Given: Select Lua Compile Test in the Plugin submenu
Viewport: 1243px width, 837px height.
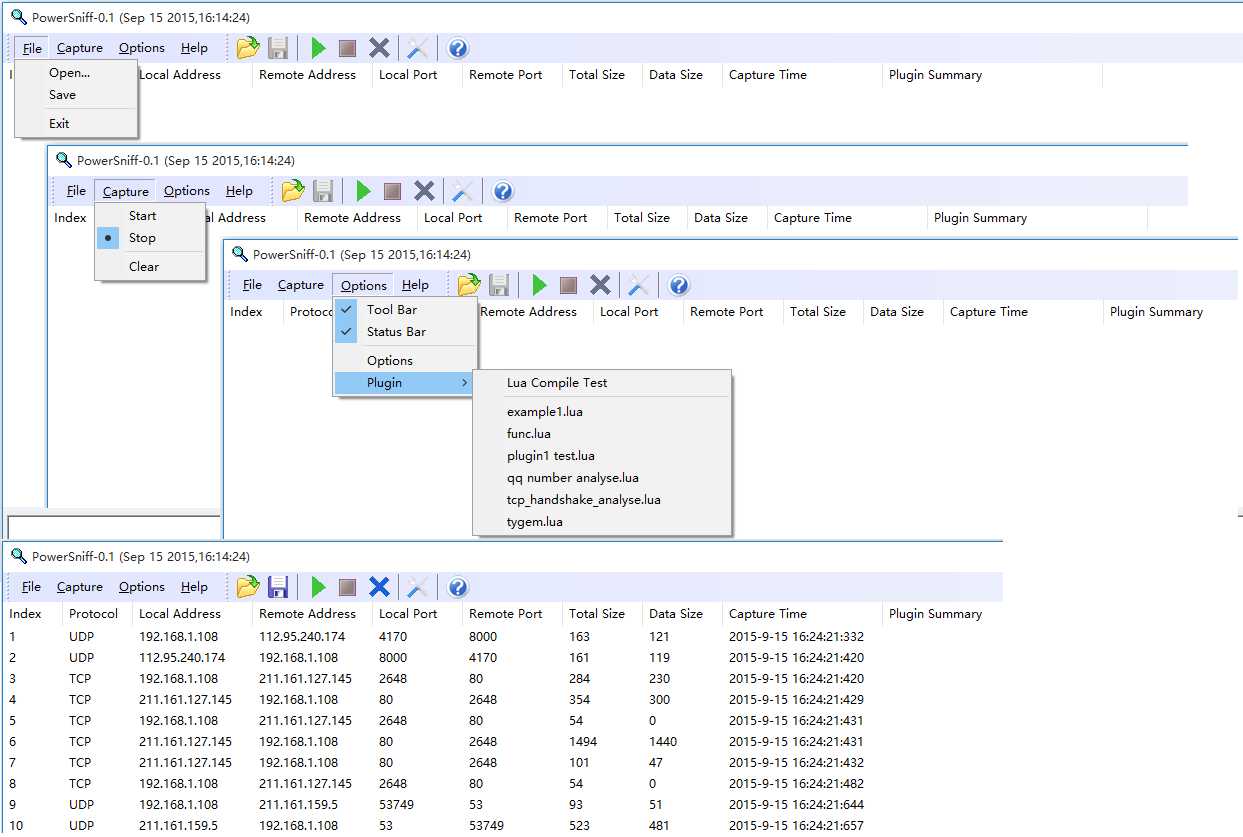Looking at the screenshot, I should (x=602, y=383).
